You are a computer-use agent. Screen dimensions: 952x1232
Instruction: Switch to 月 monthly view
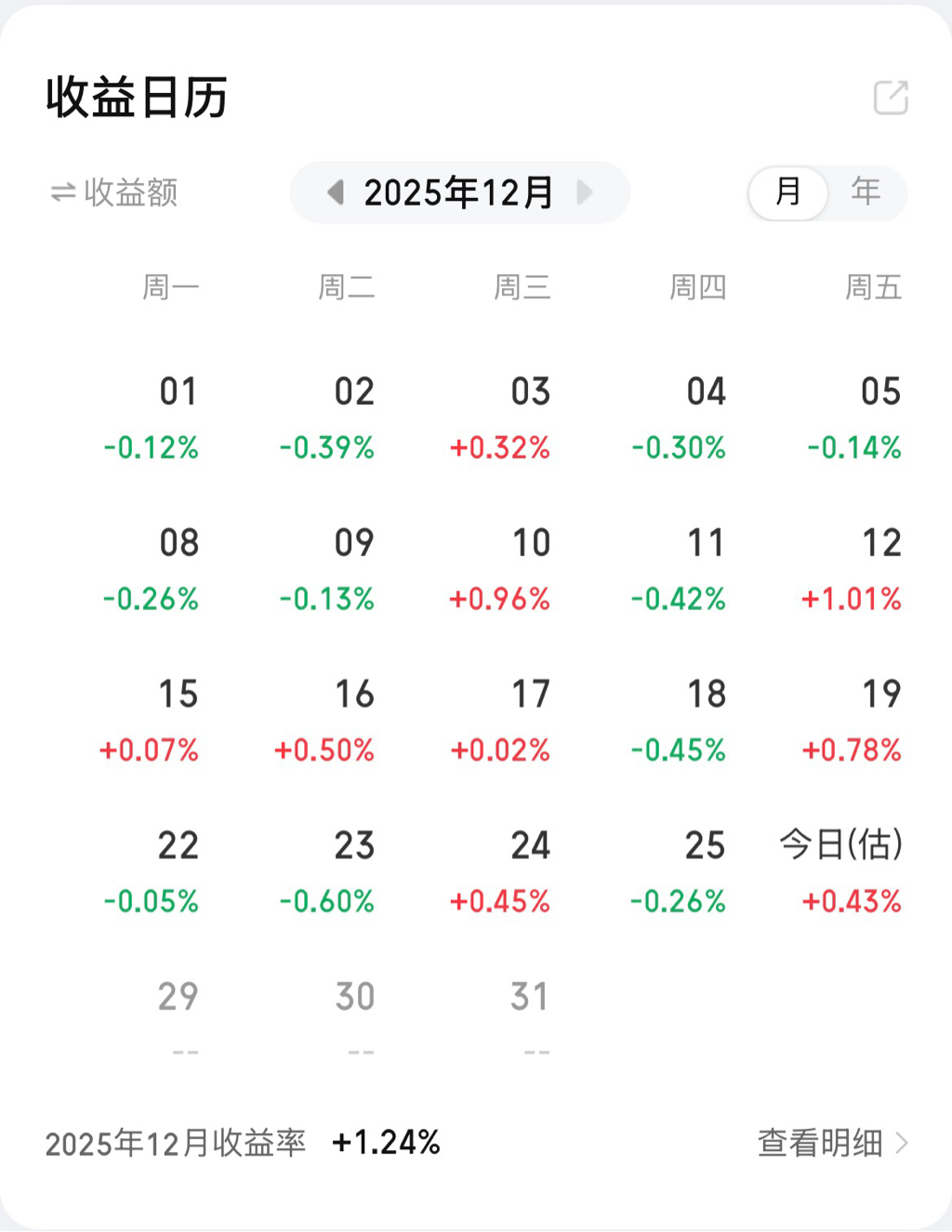(787, 192)
